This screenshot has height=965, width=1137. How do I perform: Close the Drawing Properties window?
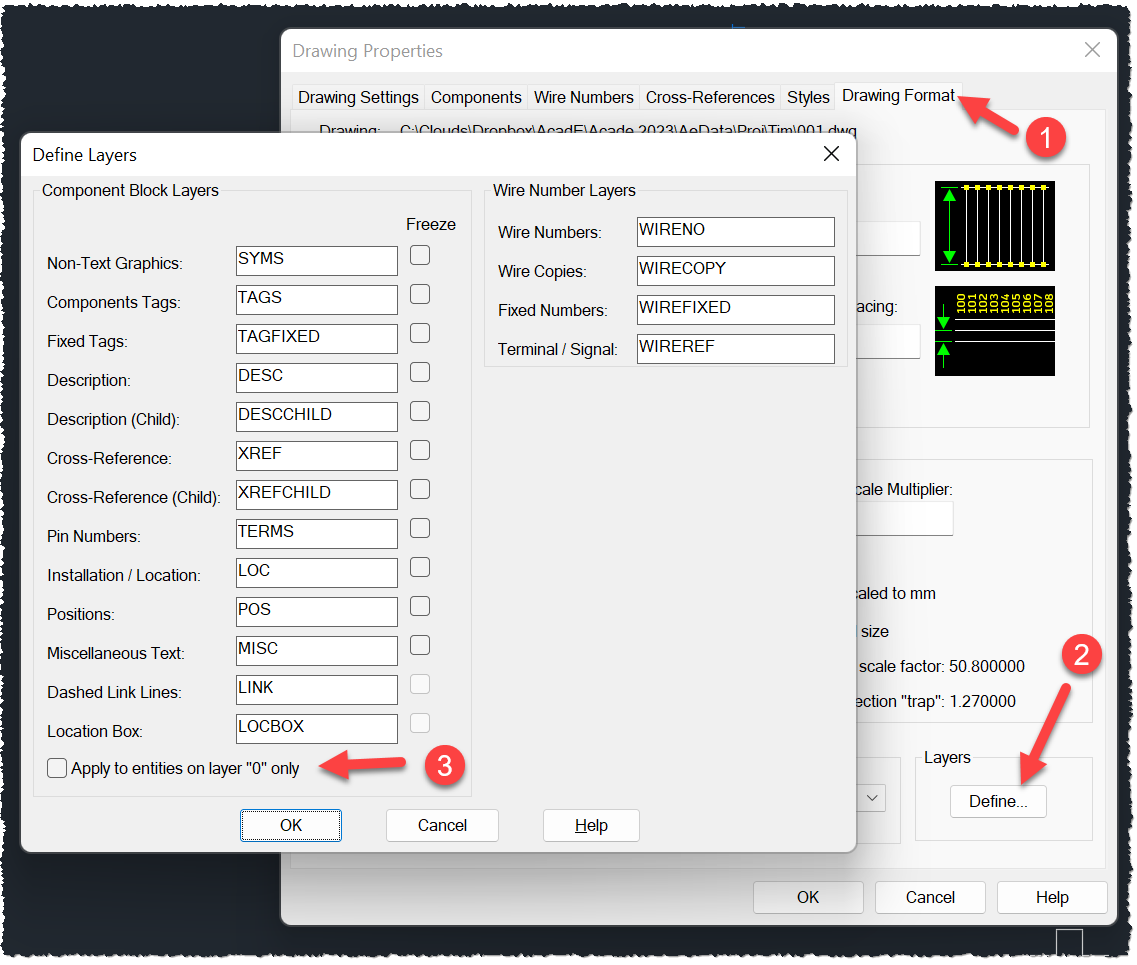click(x=1091, y=50)
